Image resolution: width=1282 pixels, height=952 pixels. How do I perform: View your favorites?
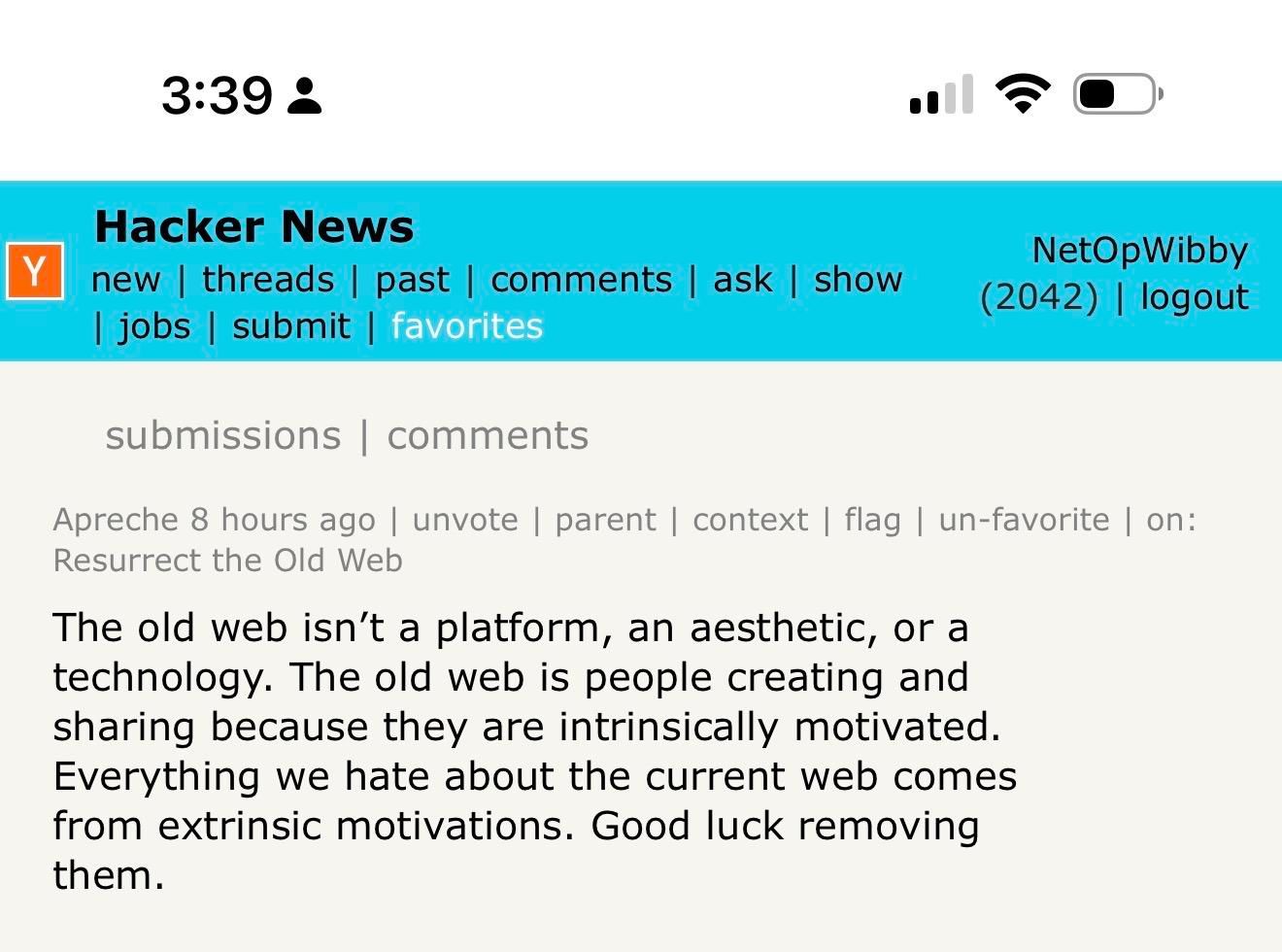click(x=467, y=326)
